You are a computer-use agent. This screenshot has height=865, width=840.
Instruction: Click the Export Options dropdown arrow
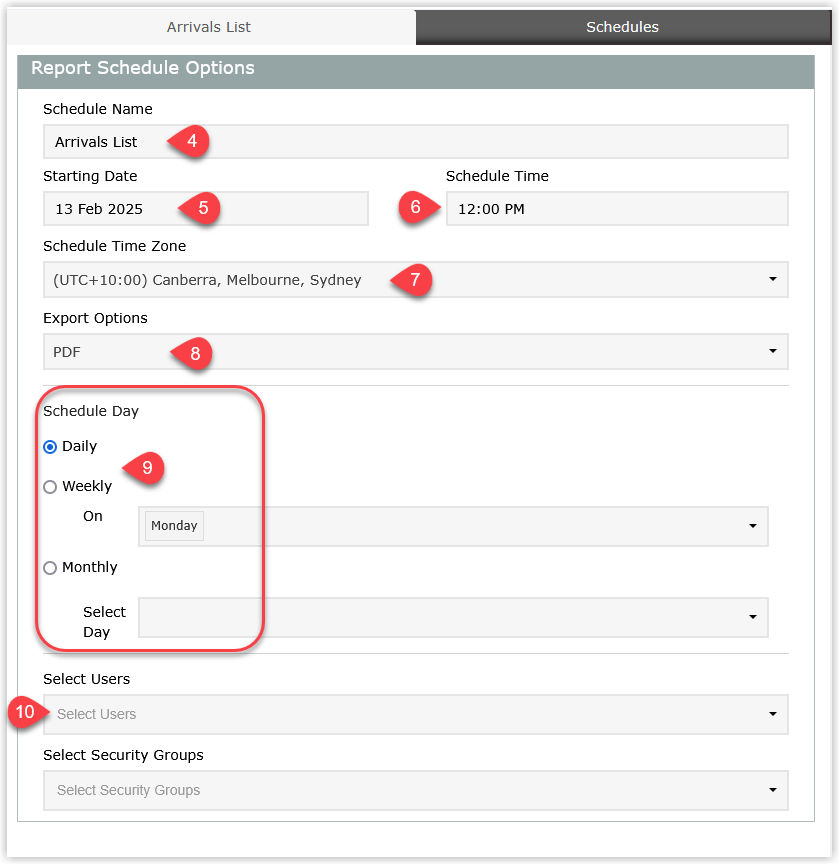[x=773, y=351]
